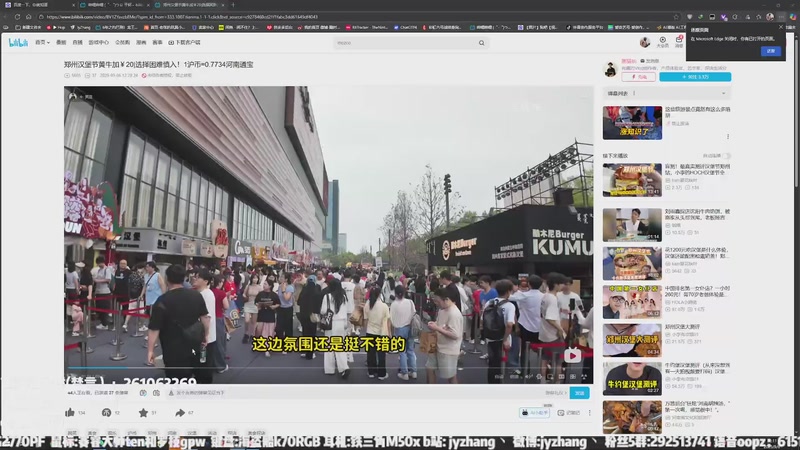Open the messages icon with red badge
This screenshot has height=450, width=800.
coord(679,42)
